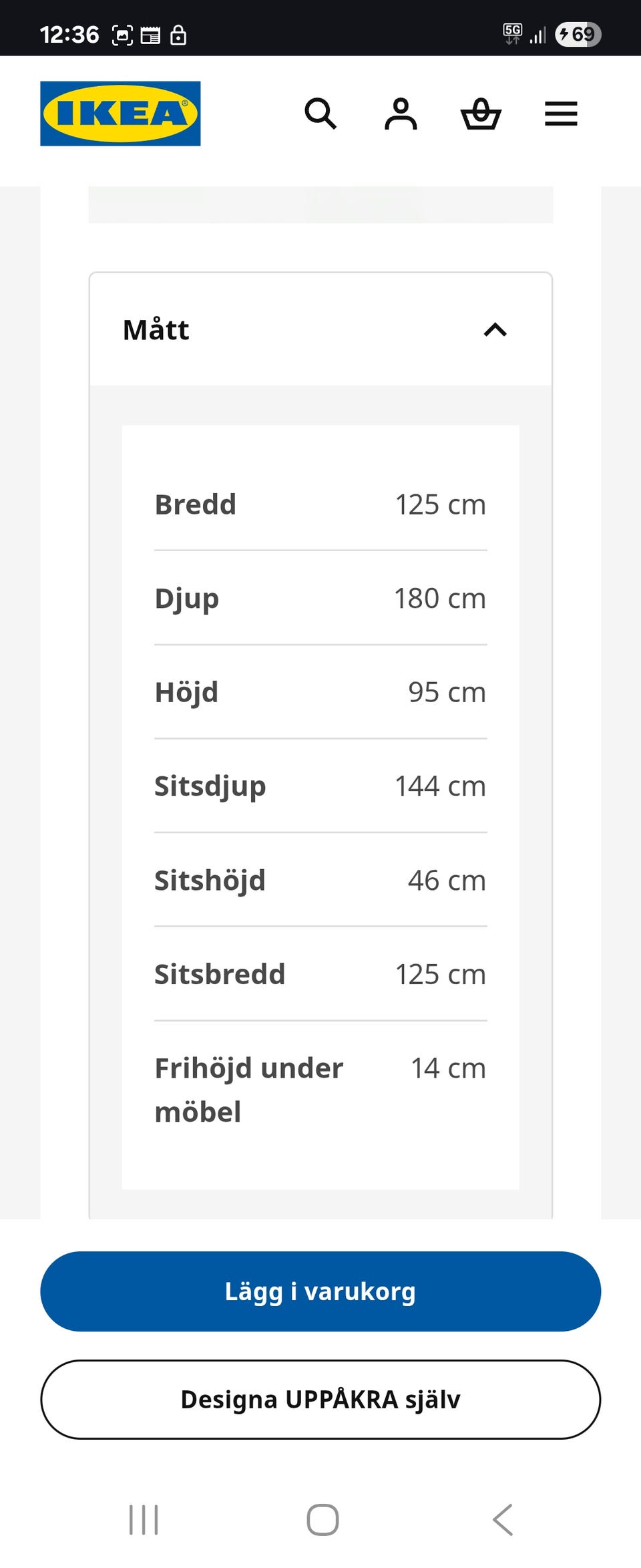Tap the battery indicator in status bar
This screenshot has width=641, height=1568.
tap(578, 34)
